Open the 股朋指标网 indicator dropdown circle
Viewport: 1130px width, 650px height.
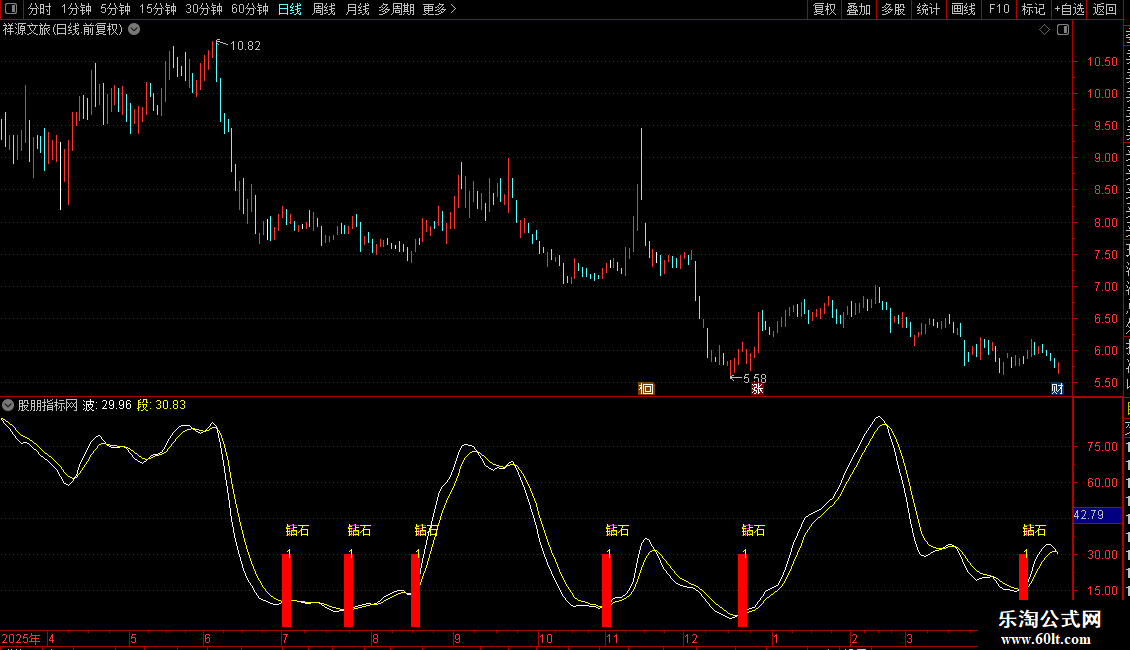[8, 406]
